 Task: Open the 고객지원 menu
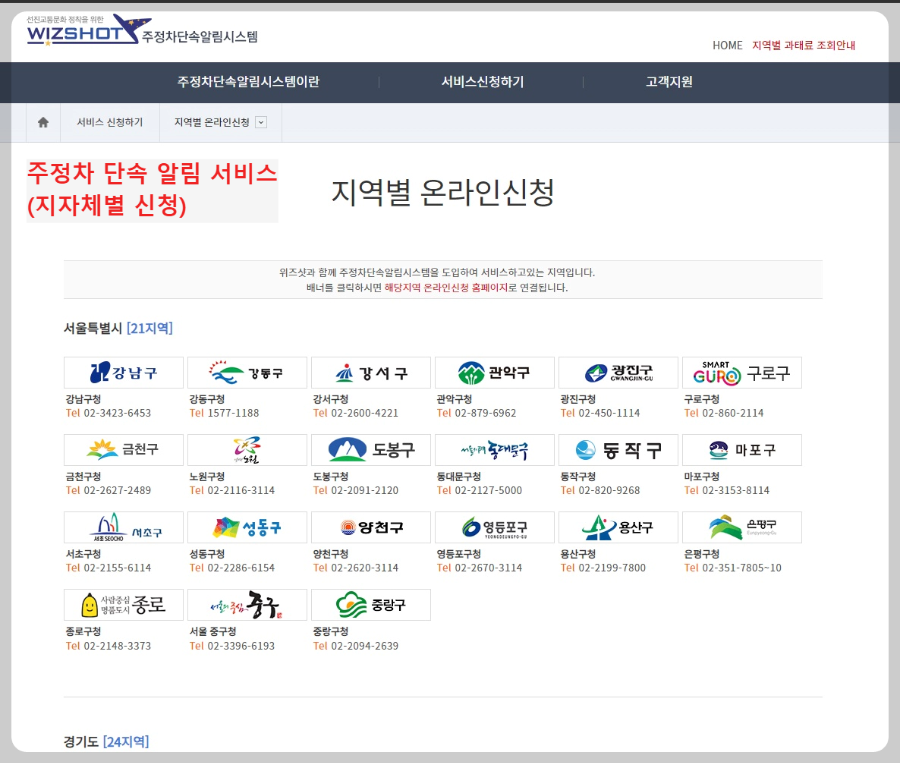coord(666,83)
